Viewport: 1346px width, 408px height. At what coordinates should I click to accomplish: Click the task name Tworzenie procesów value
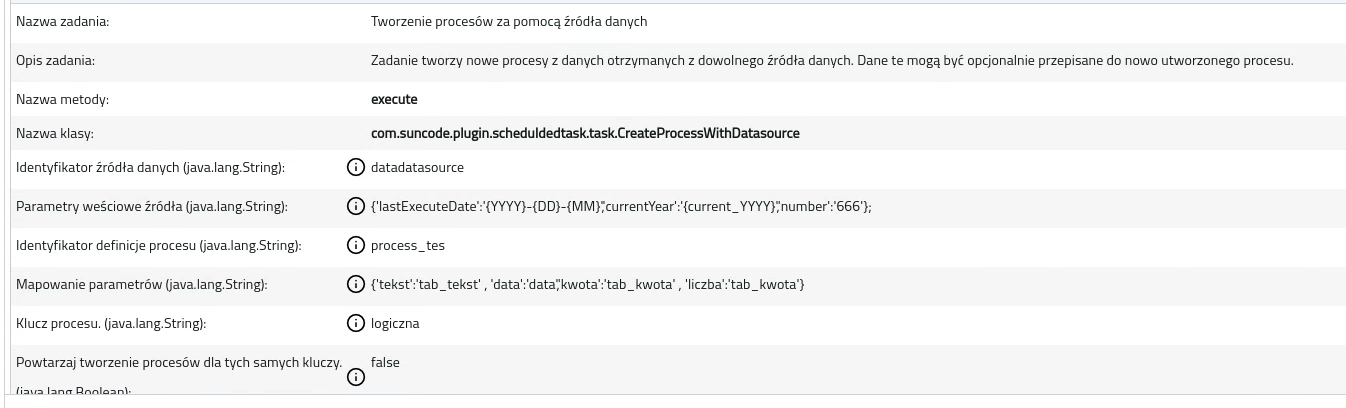coord(509,21)
